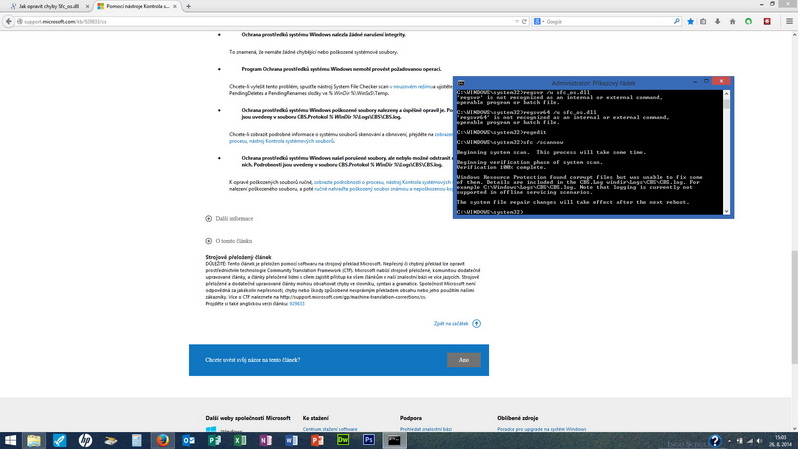
Task: Click the address bar URL field
Action: [x=265, y=21]
